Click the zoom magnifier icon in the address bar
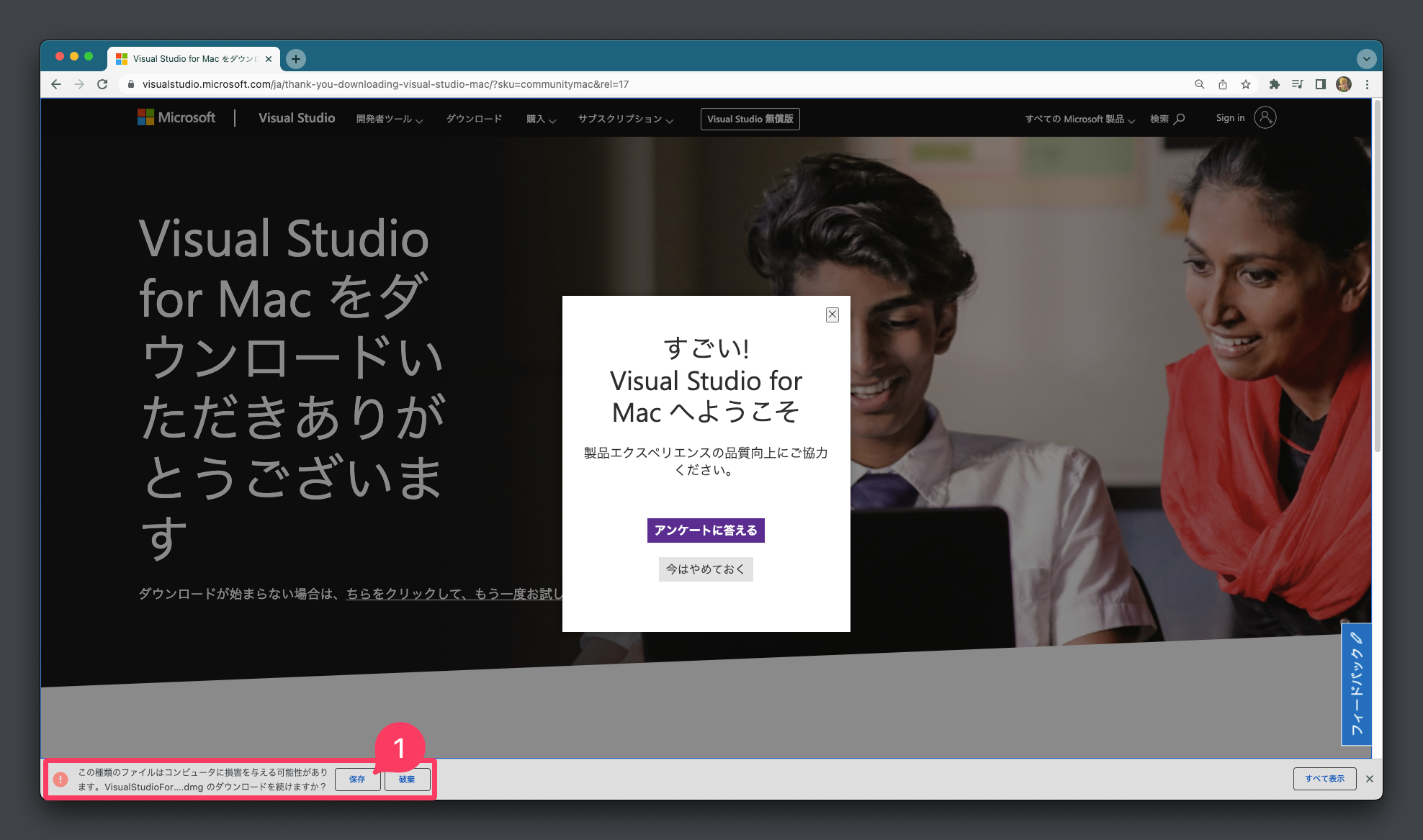The height and width of the screenshot is (840, 1423). coord(1199,84)
